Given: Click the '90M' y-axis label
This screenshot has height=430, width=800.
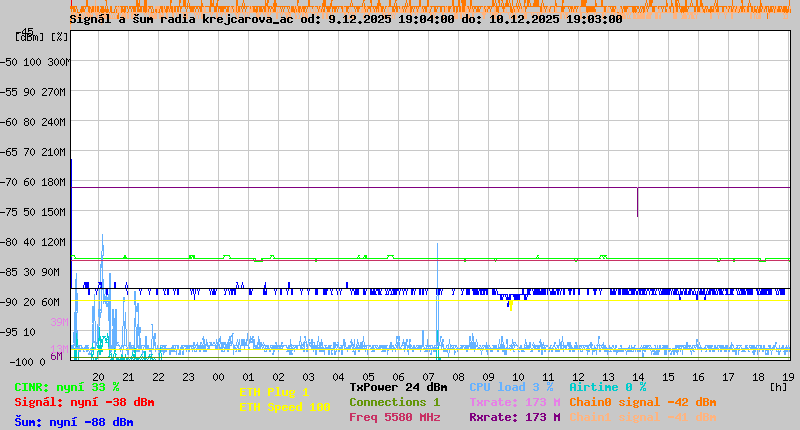Looking at the screenshot, I should (51, 272).
